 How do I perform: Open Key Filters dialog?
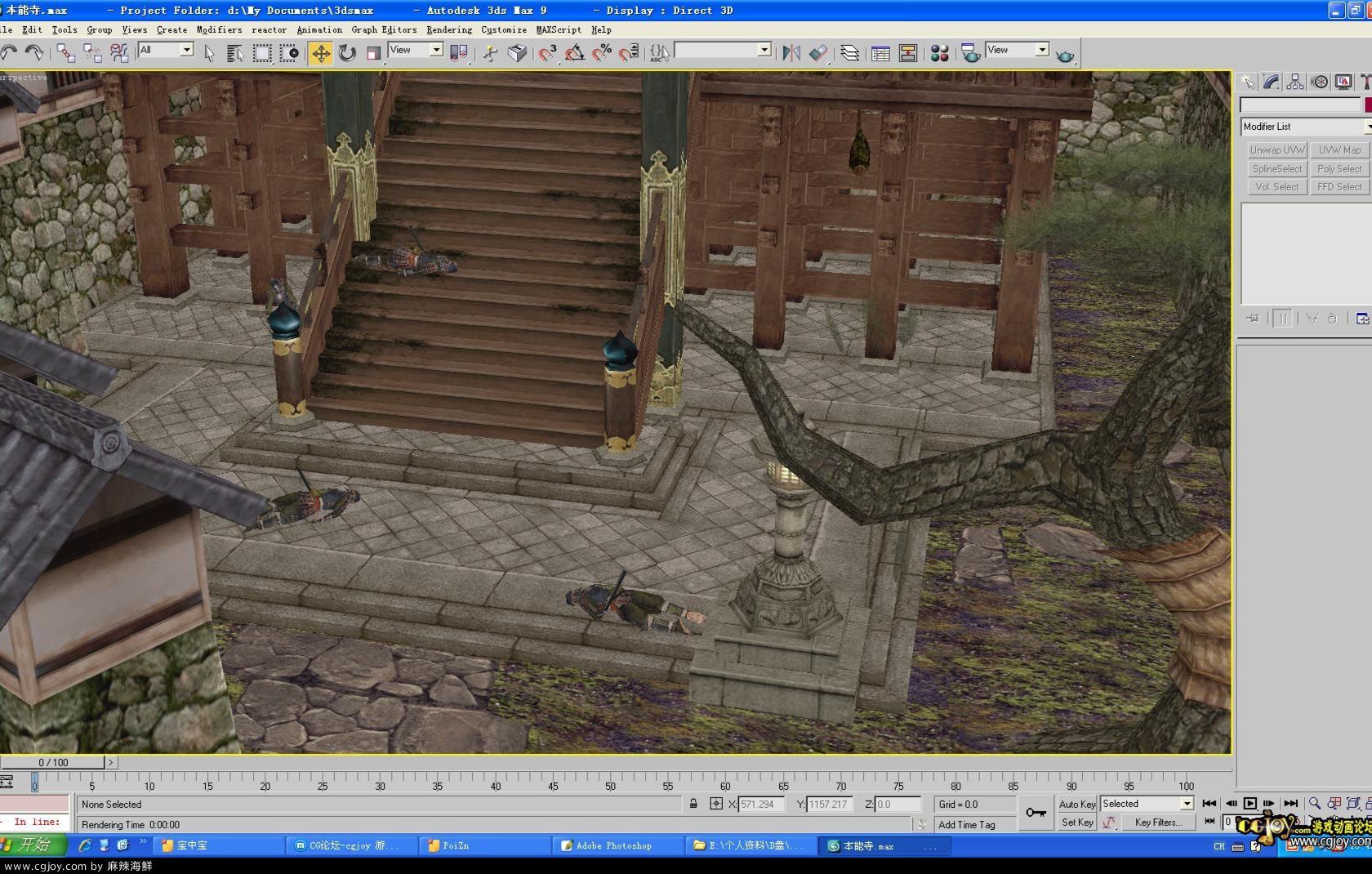click(x=1158, y=823)
